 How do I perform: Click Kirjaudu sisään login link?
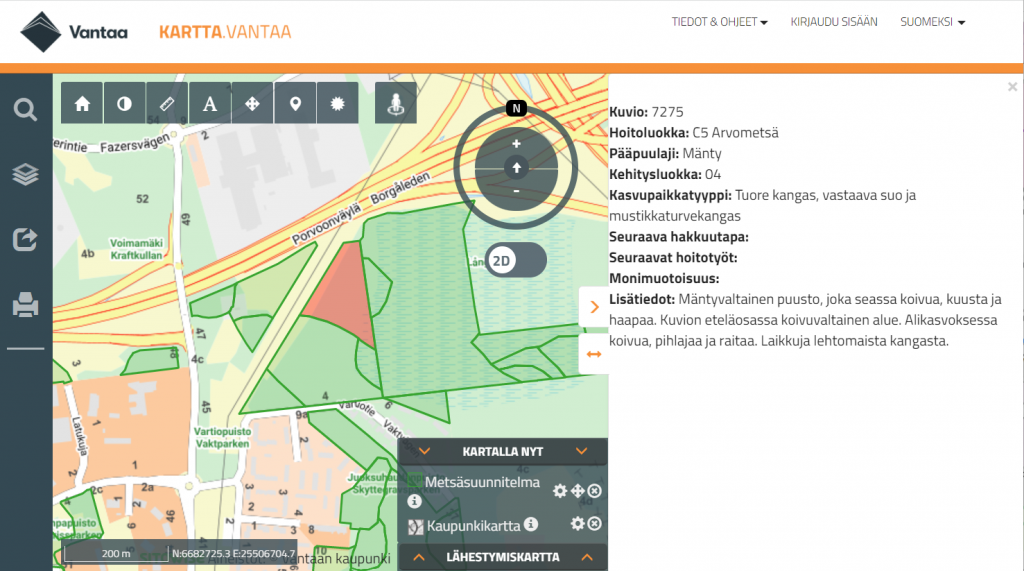coord(834,22)
